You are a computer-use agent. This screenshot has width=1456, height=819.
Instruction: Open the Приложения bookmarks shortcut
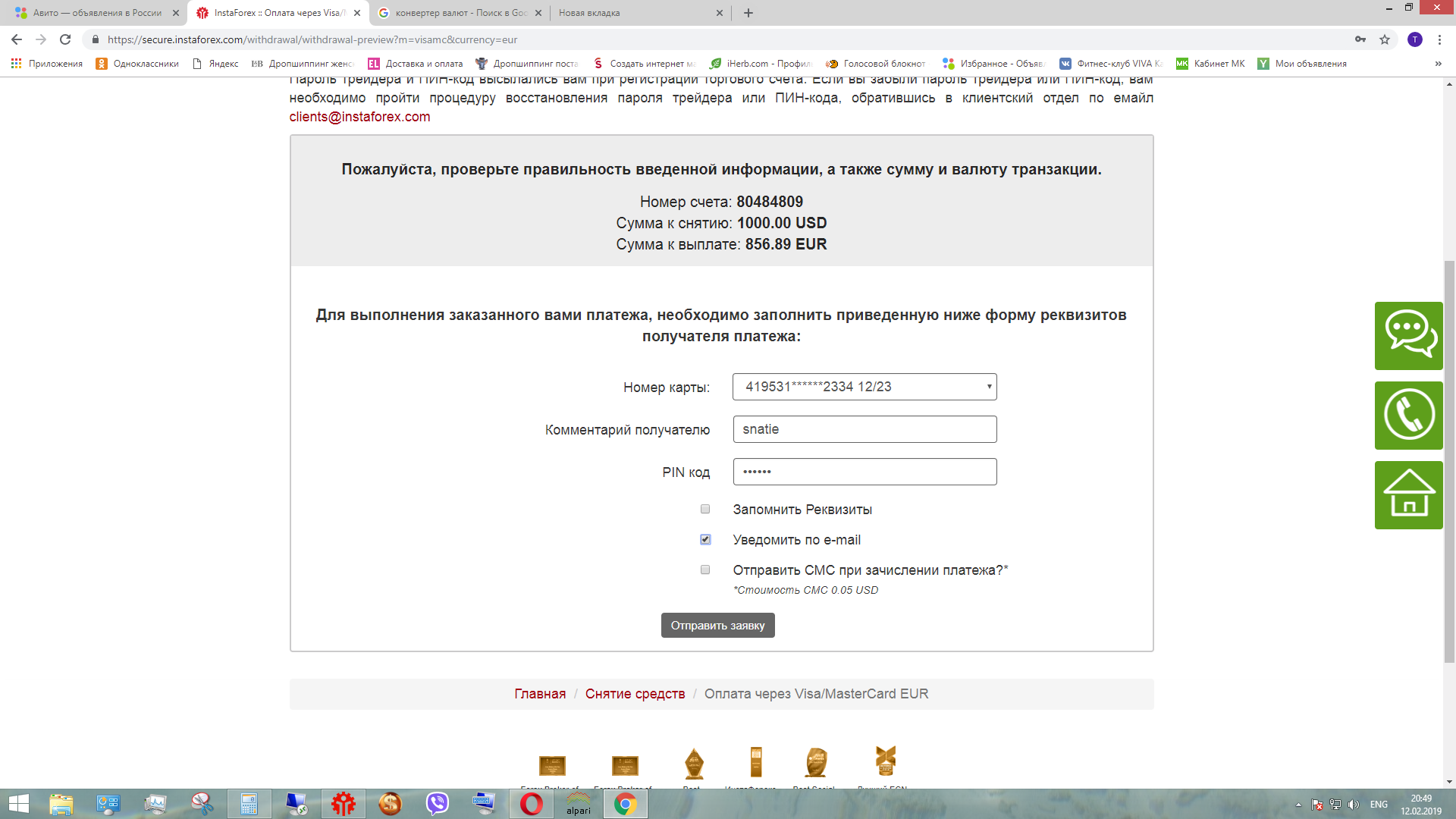point(47,64)
